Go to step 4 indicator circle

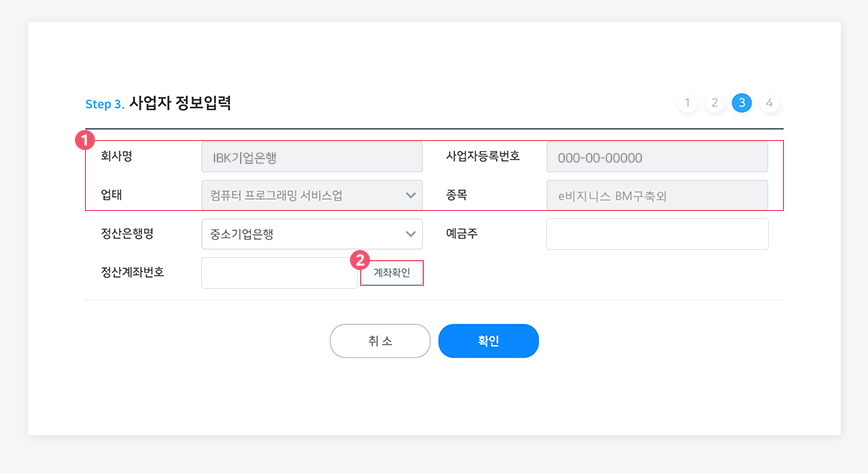(x=769, y=103)
